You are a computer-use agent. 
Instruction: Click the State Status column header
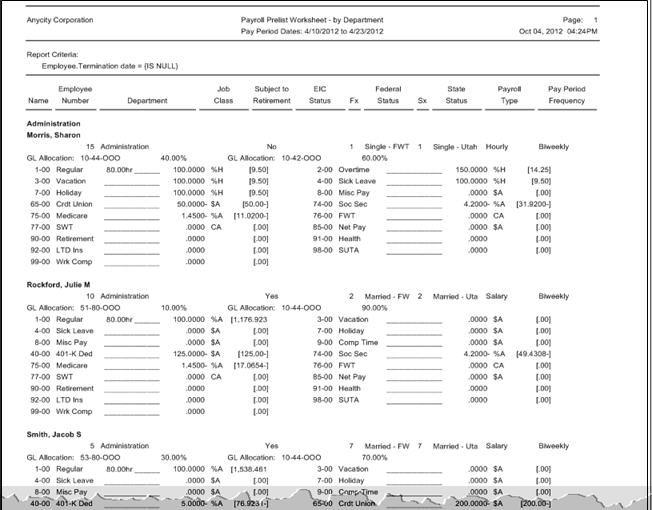tap(456, 95)
